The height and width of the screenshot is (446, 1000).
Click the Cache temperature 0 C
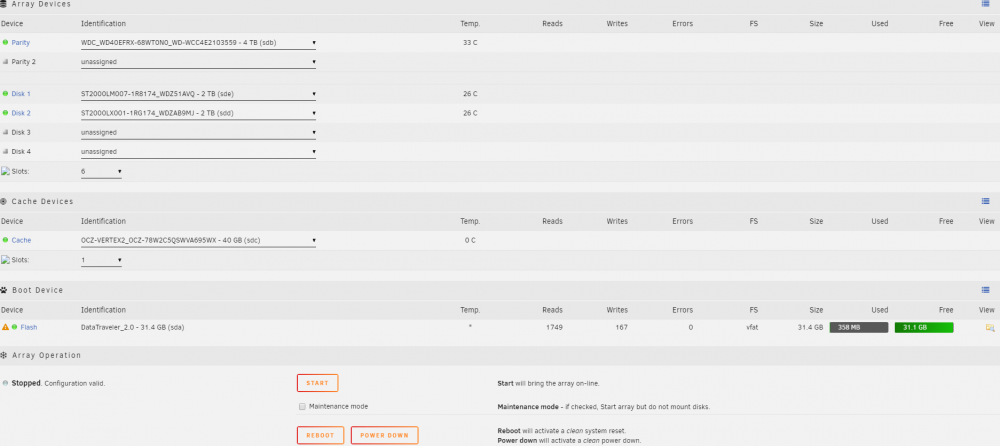(470, 241)
